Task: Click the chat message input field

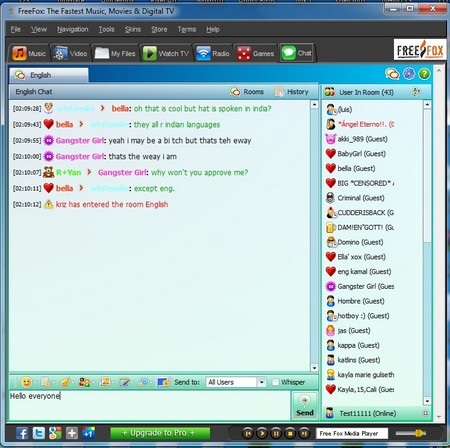Action: [x=149, y=405]
